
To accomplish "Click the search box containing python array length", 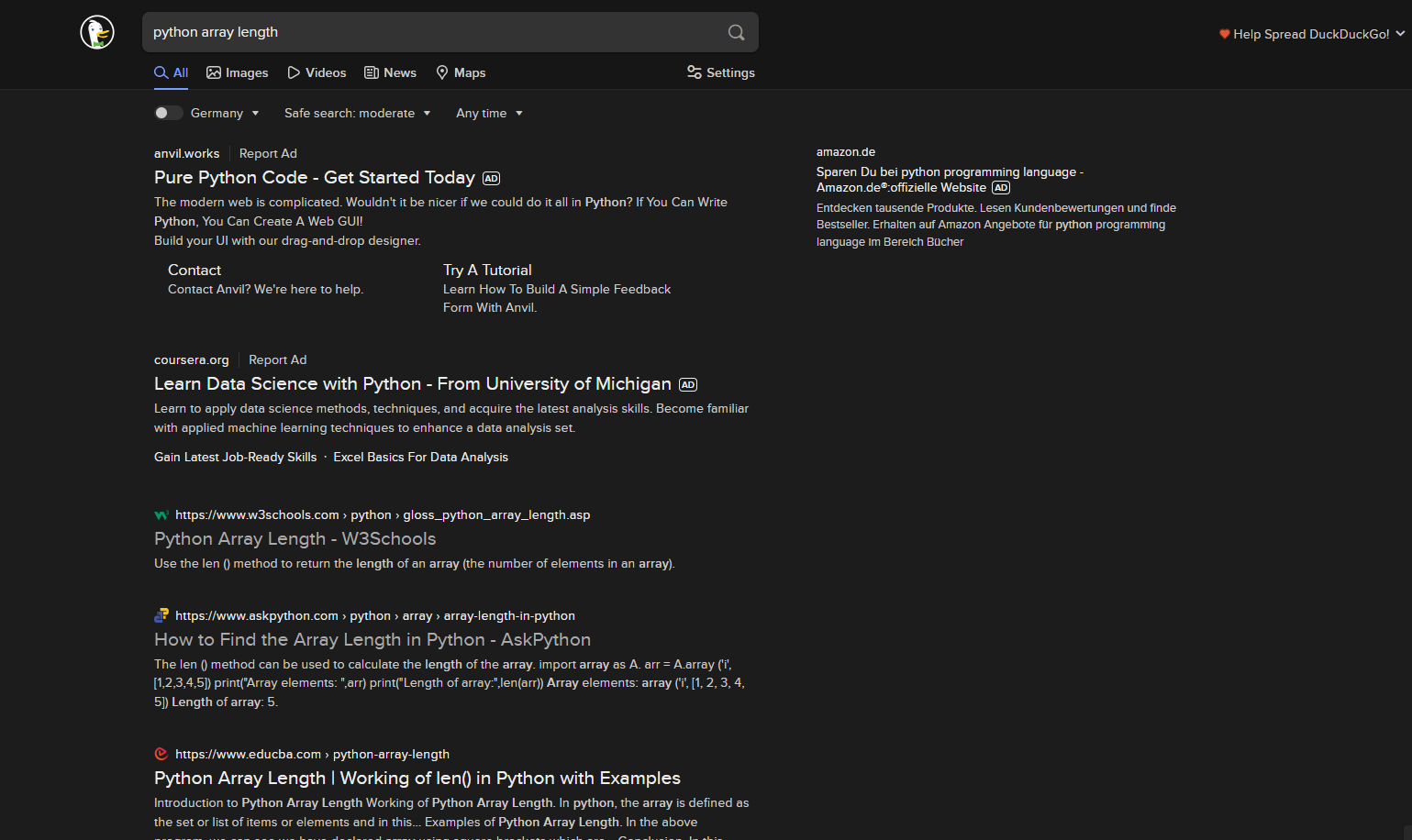I will coord(450,32).
